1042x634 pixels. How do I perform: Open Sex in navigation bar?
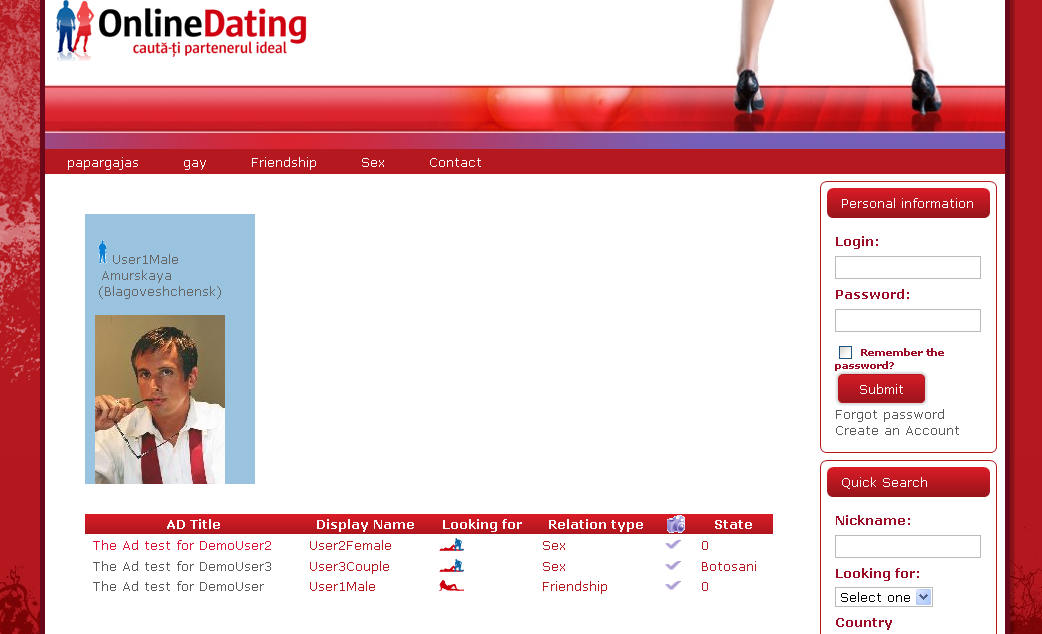[373, 162]
